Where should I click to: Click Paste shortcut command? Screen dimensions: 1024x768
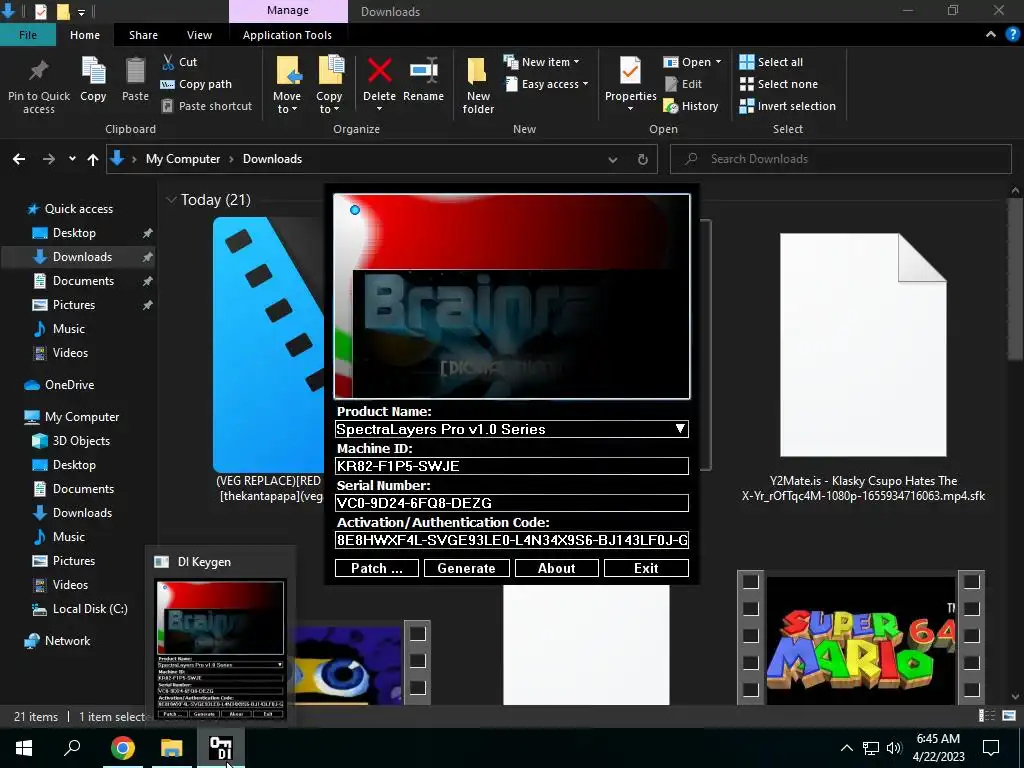(206, 106)
